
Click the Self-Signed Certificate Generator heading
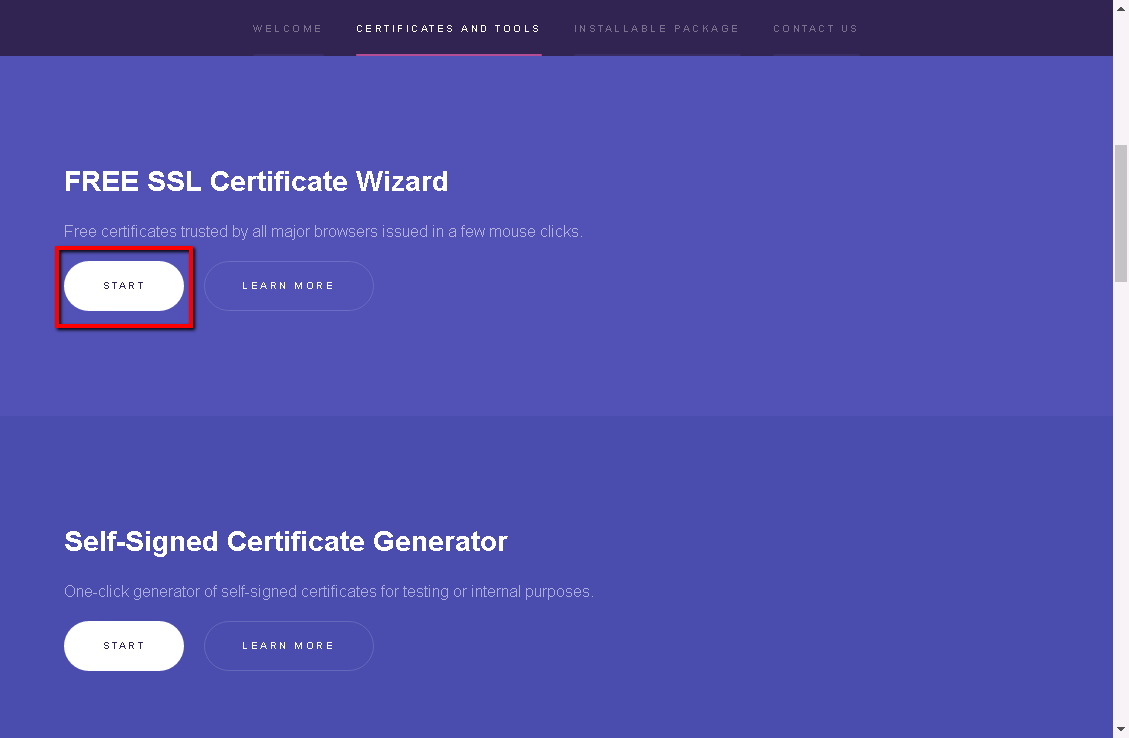pos(285,541)
